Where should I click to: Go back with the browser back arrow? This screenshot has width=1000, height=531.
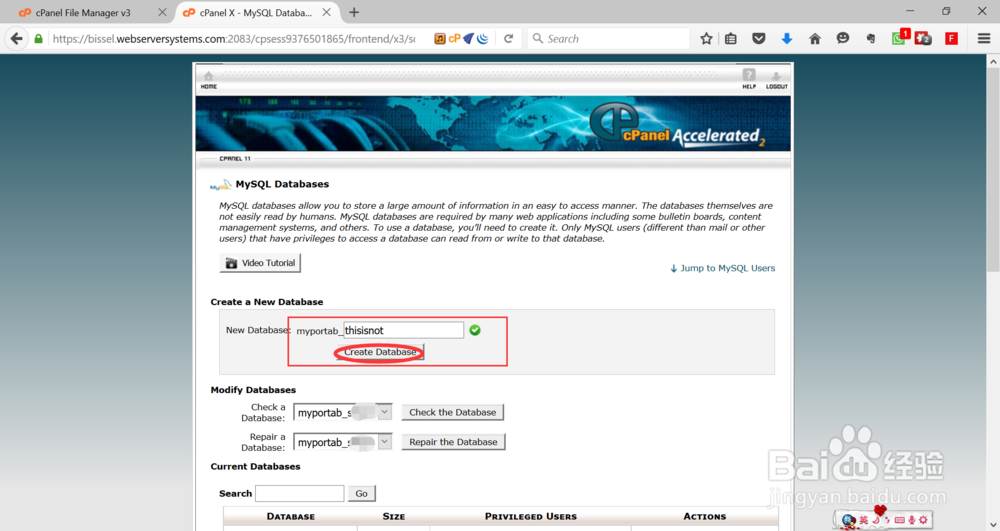[x=17, y=39]
